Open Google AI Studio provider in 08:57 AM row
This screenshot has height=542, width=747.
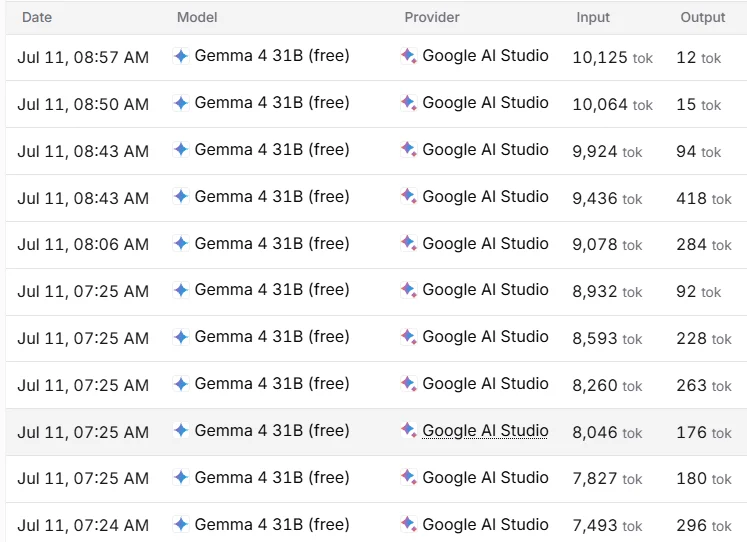point(485,56)
